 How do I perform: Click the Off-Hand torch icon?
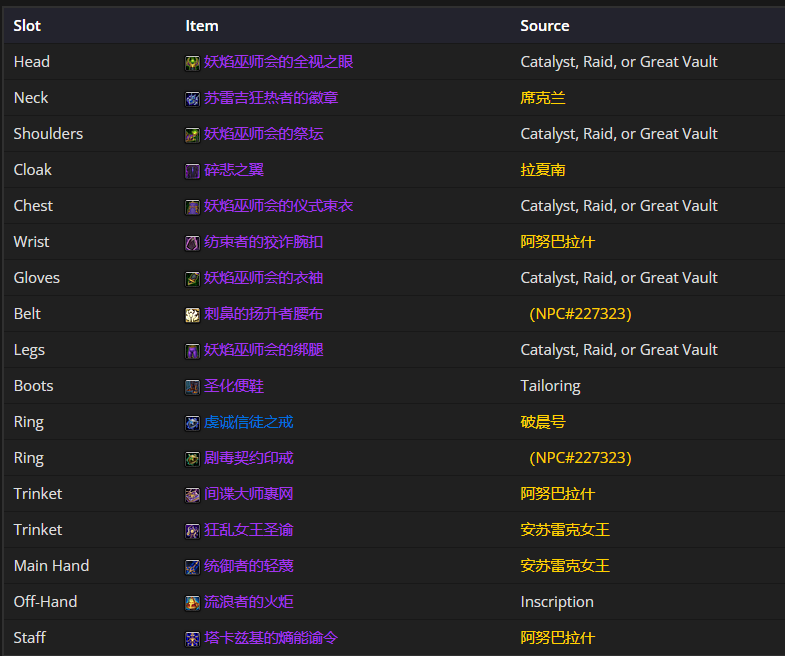point(192,603)
